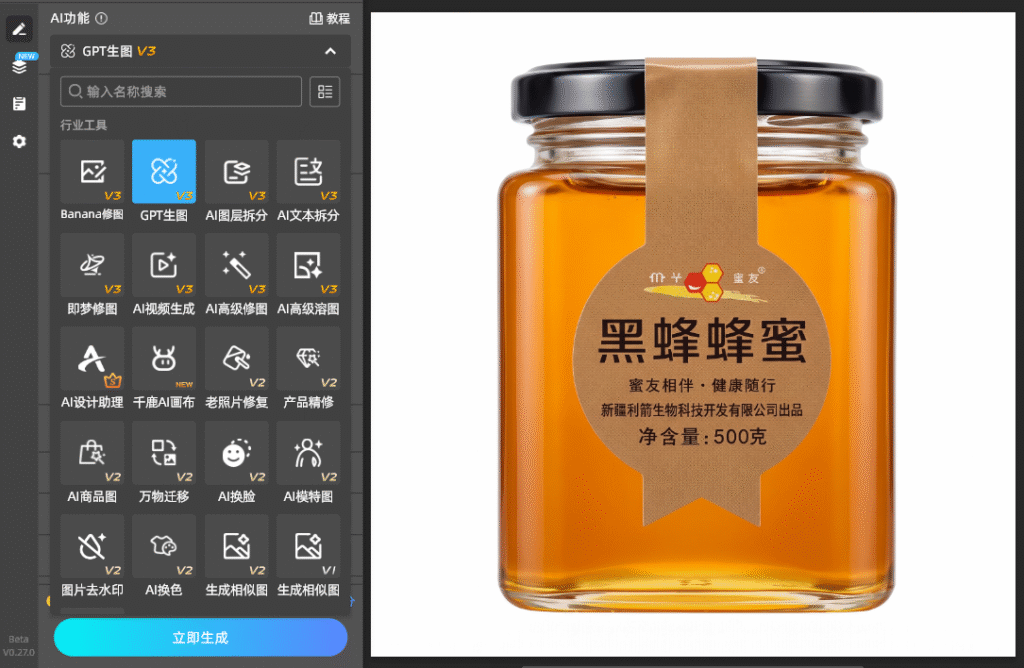Choose the 即梦修图 tool
The width and height of the screenshot is (1024, 668).
click(x=92, y=265)
